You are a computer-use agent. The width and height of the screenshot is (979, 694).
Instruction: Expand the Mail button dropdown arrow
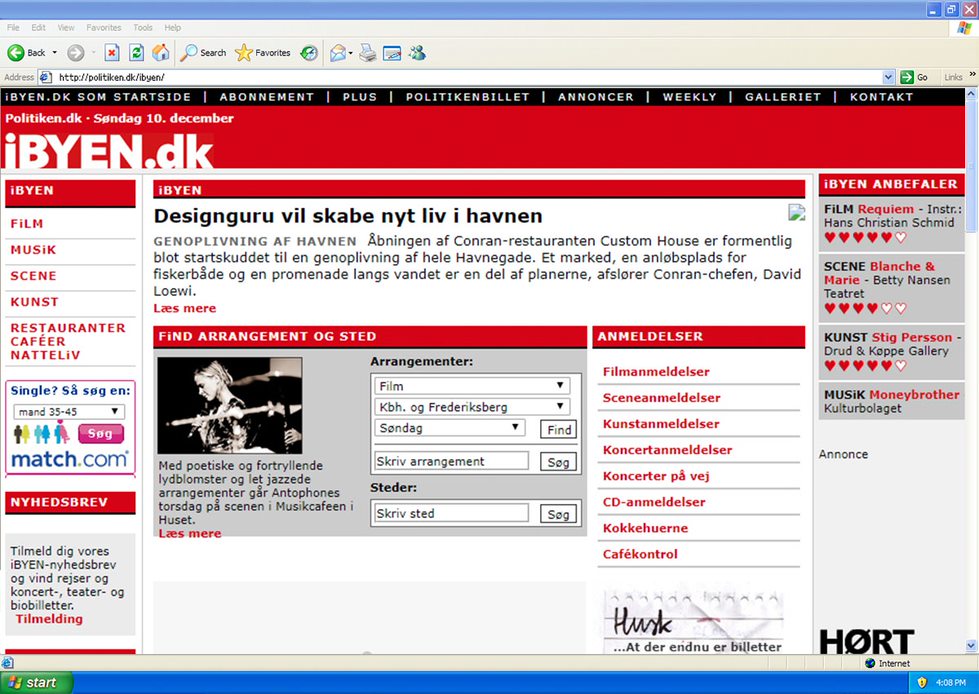[x=350, y=53]
